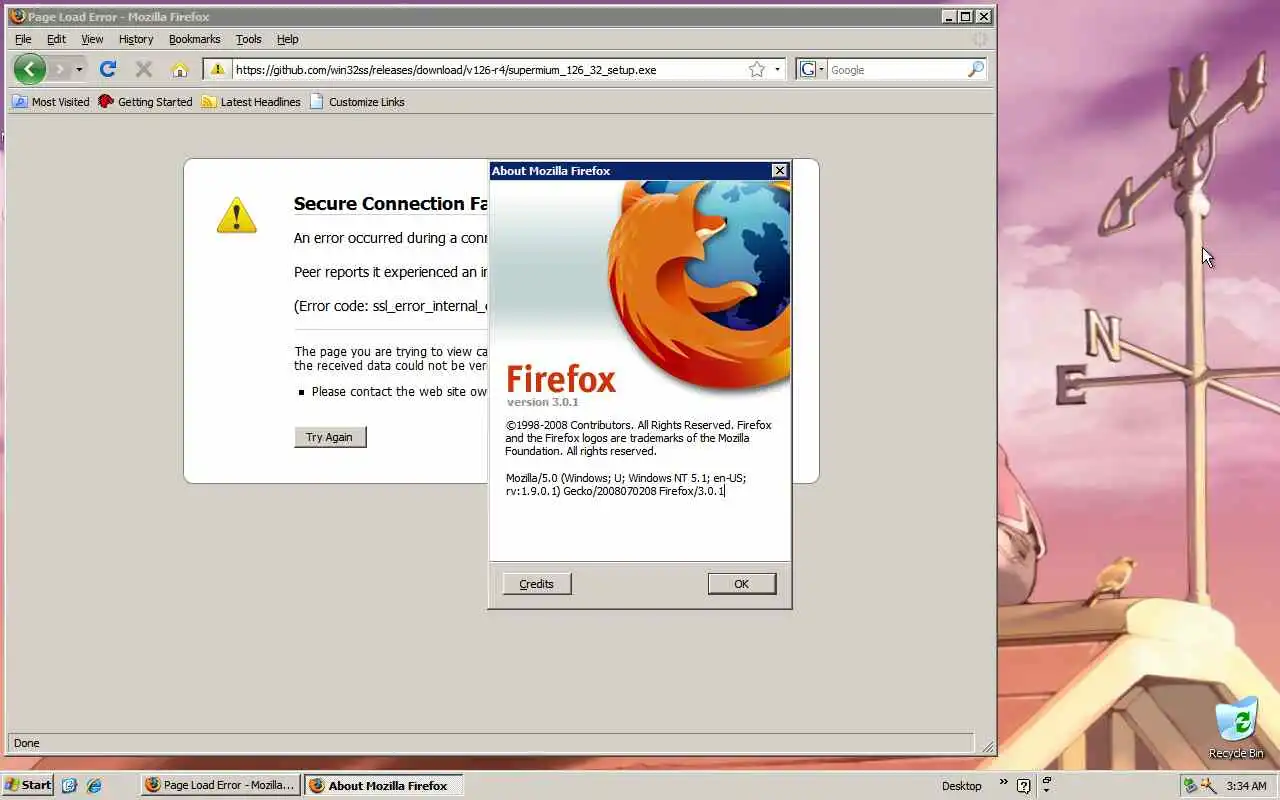The width and height of the screenshot is (1280, 800).
Task: Click the Try Again button
Action: coord(330,437)
